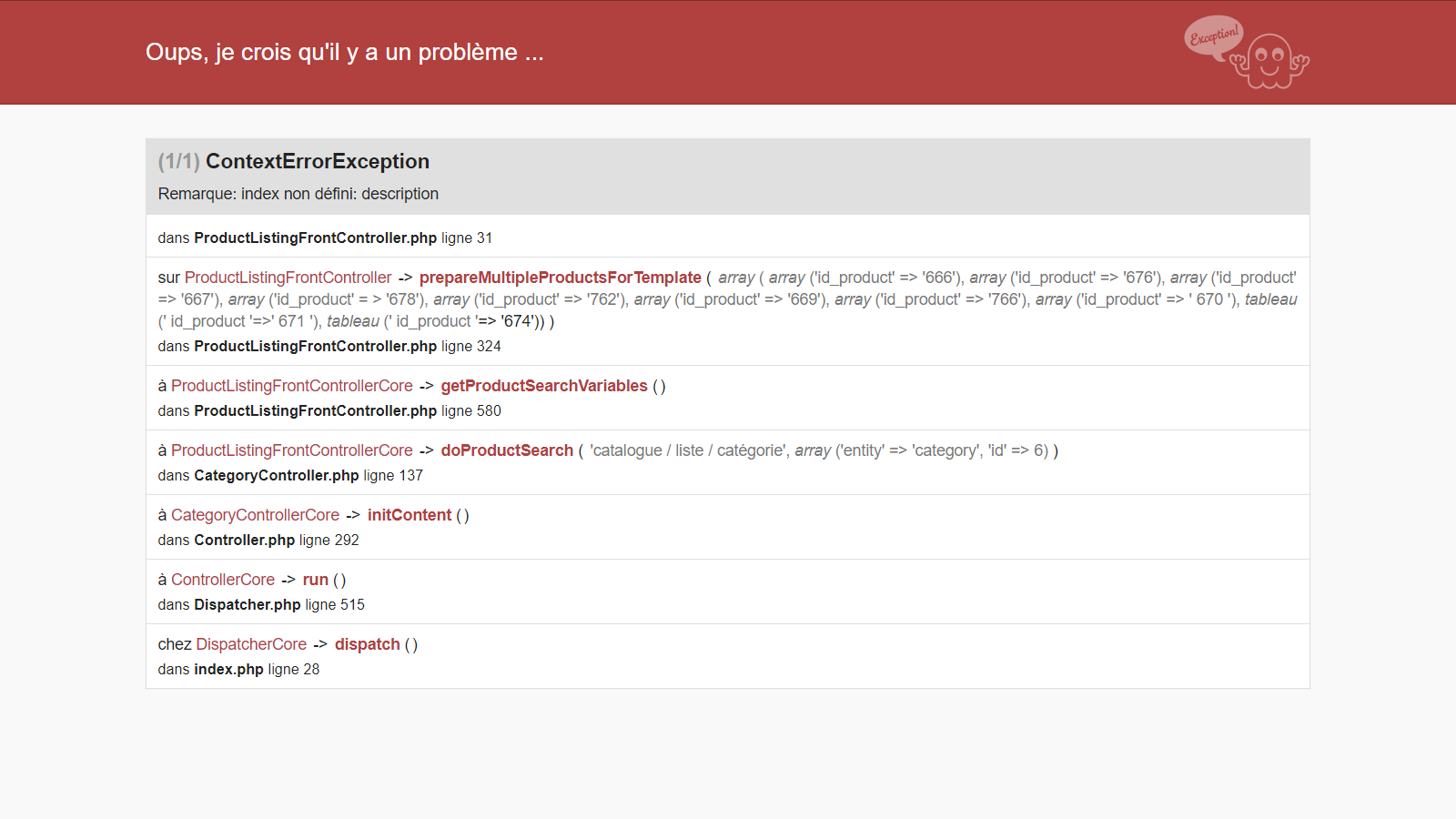Click the 'catalogue / liste / catégorie' argument
The width and height of the screenshot is (1456, 819).
click(x=688, y=450)
